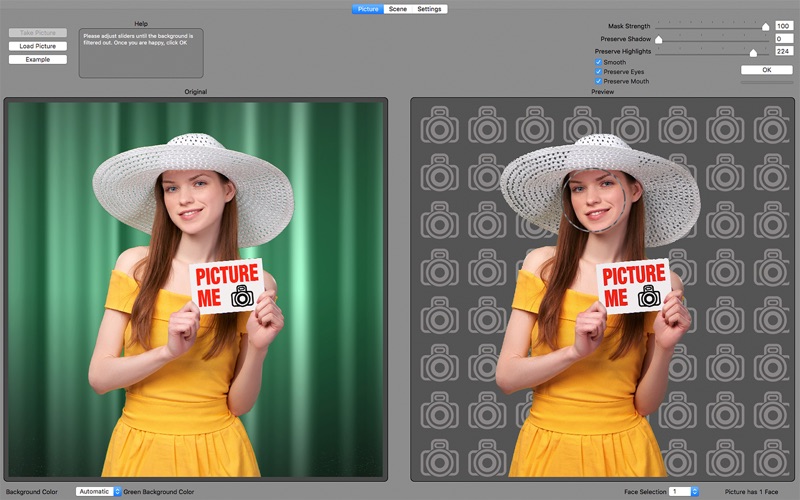Viewport: 800px width, 500px height.
Task: Select the Picture tab
Action: 366,9
